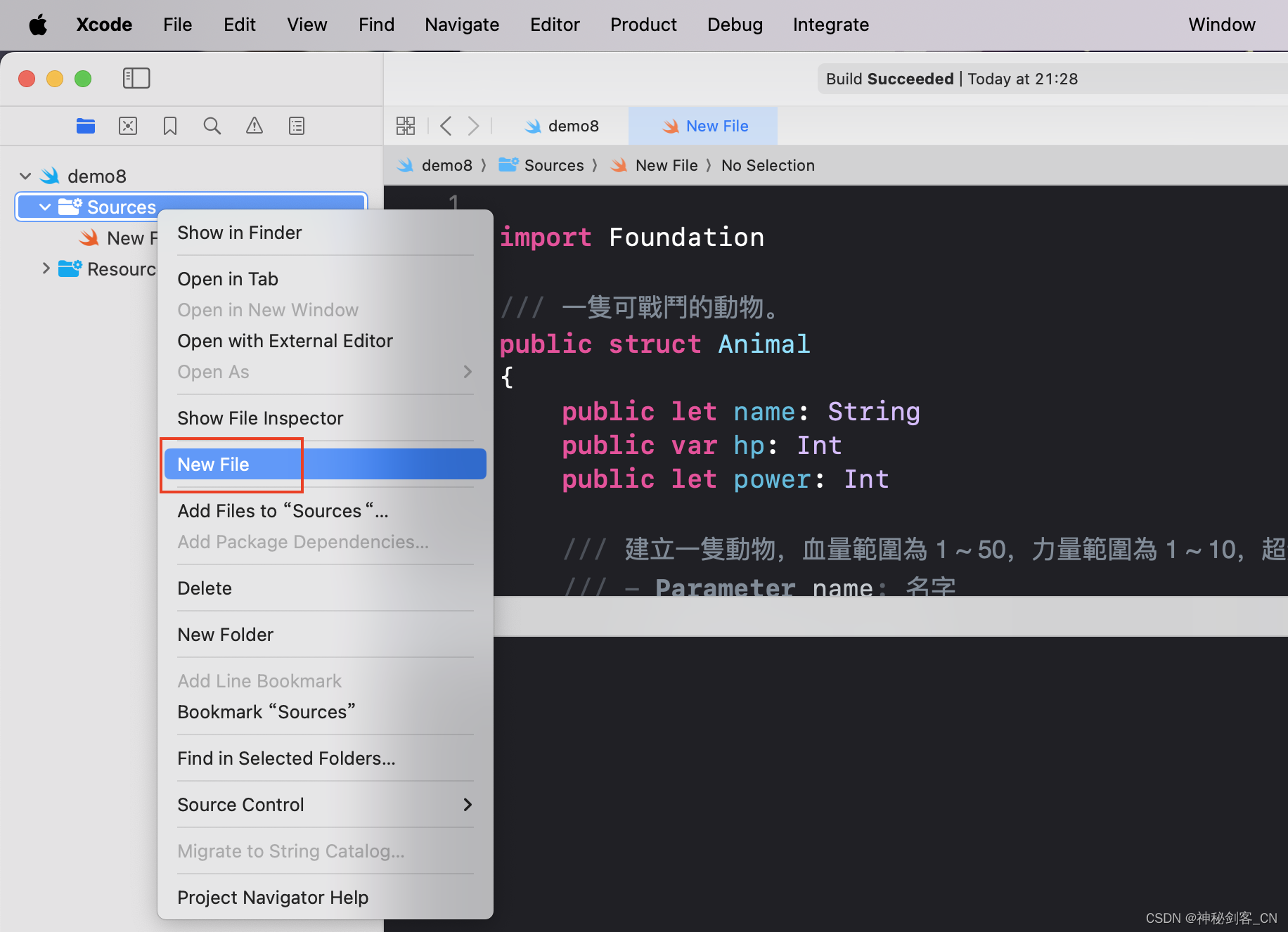Open the Window menu

point(1222,25)
